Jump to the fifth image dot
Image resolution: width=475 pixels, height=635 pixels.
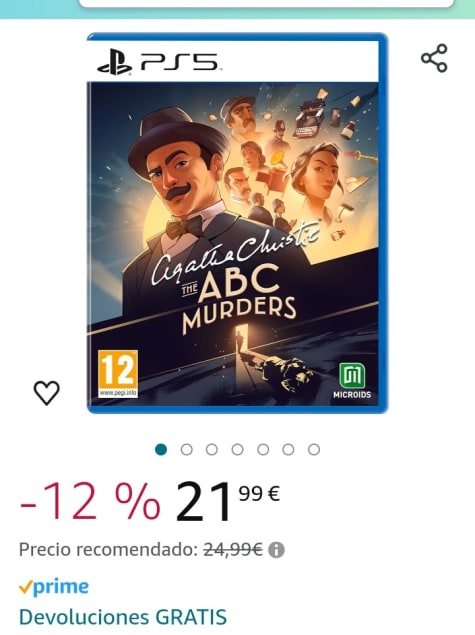(263, 450)
